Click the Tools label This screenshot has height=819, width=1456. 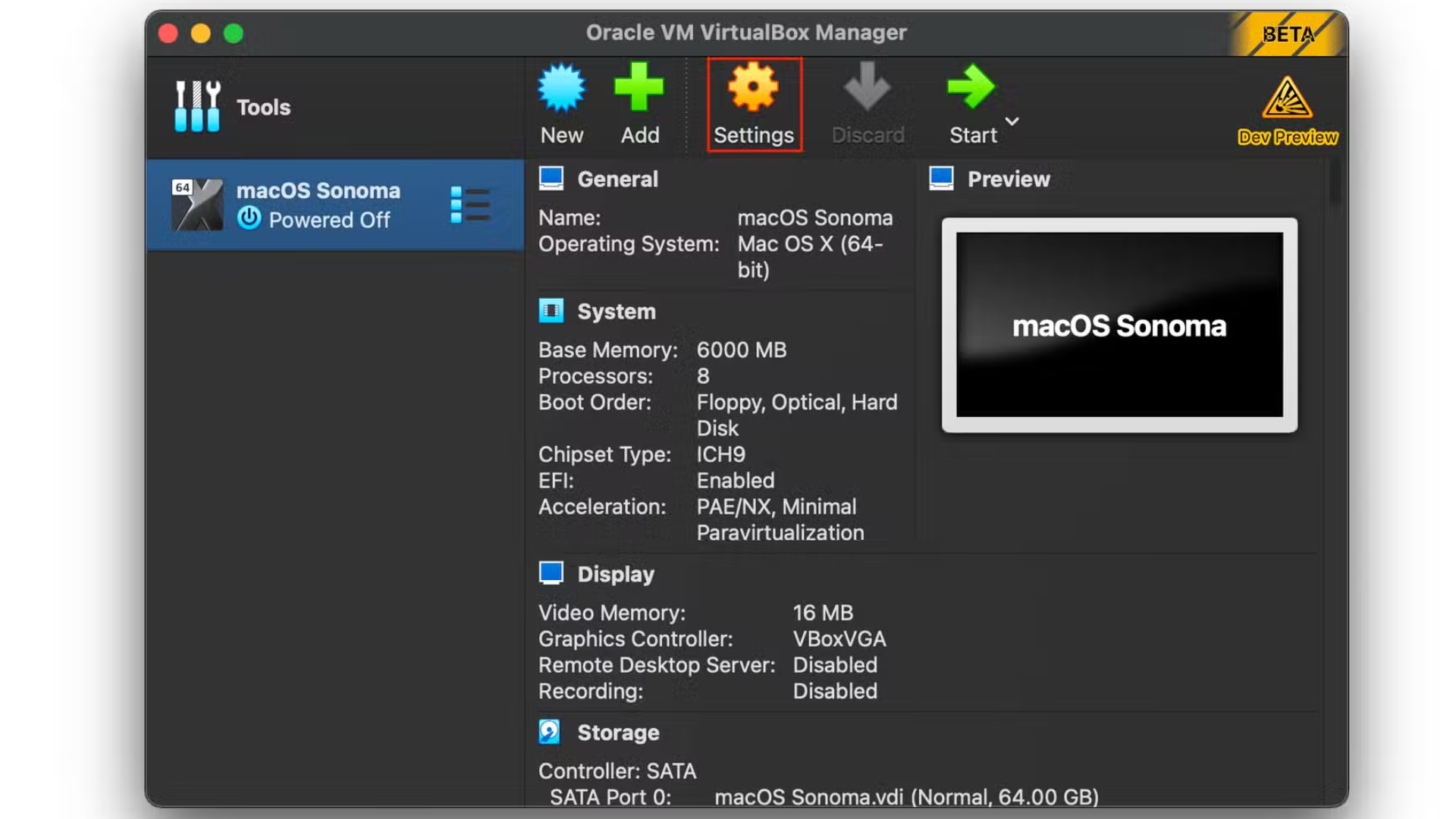click(x=263, y=107)
